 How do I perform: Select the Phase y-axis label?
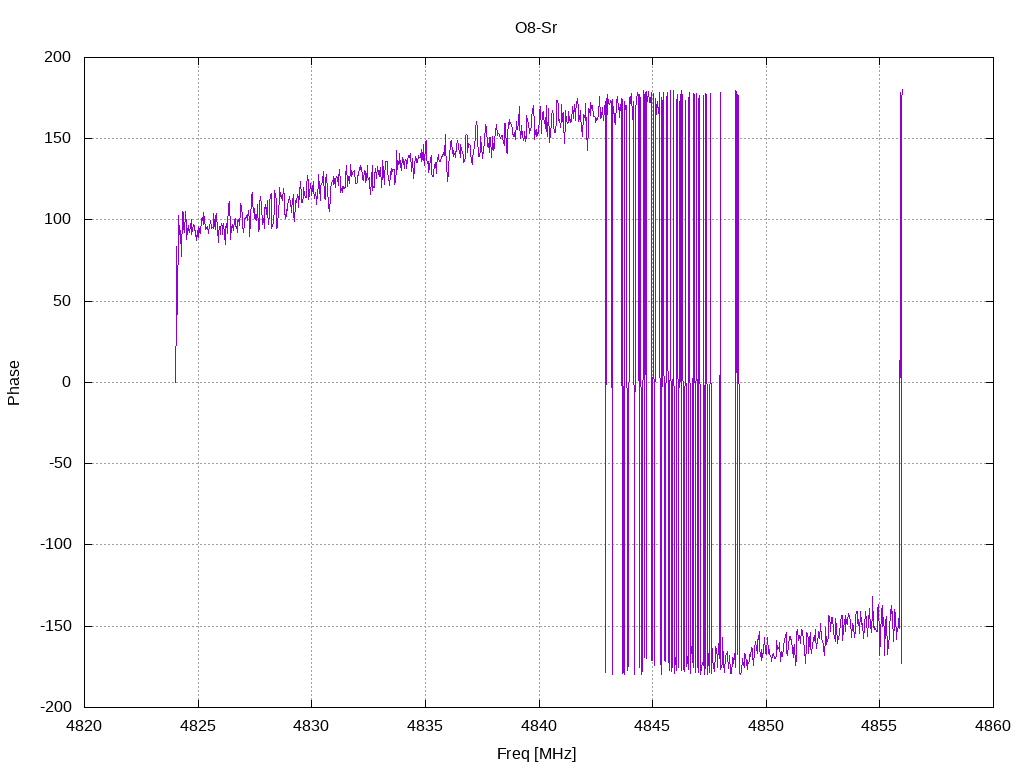14,383
